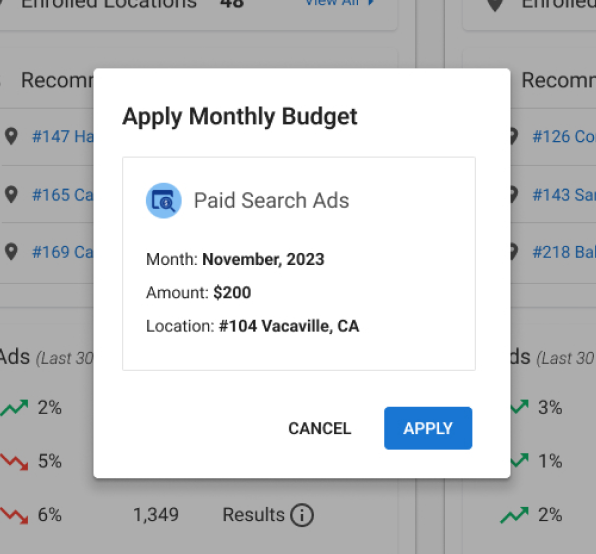Image resolution: width=596 pixels, height=554 pixels.
Task: Click red downtrend arrow next to 6%
Action: pos(14,516)
